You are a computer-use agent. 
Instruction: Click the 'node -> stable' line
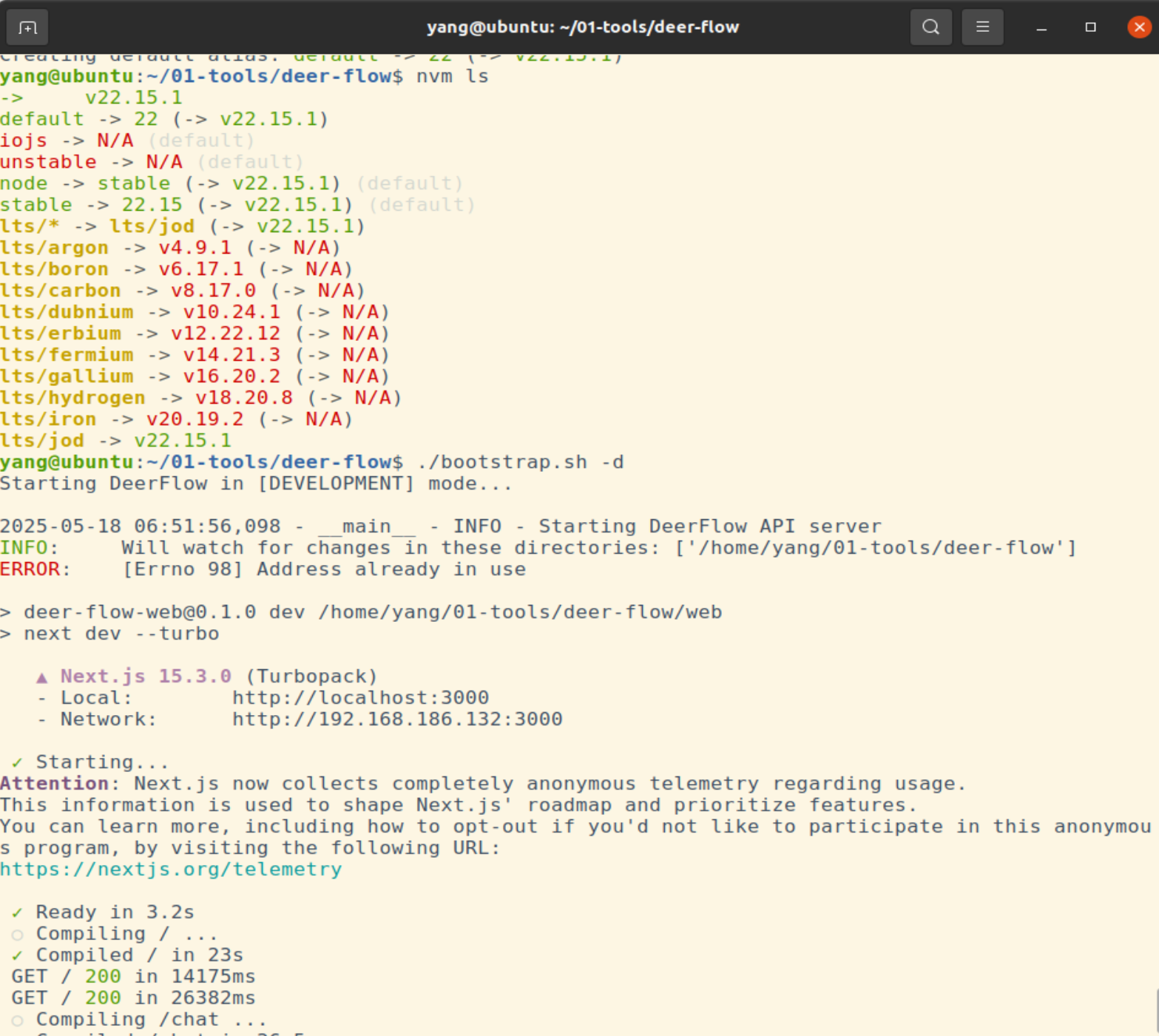(x=232, y=183)
